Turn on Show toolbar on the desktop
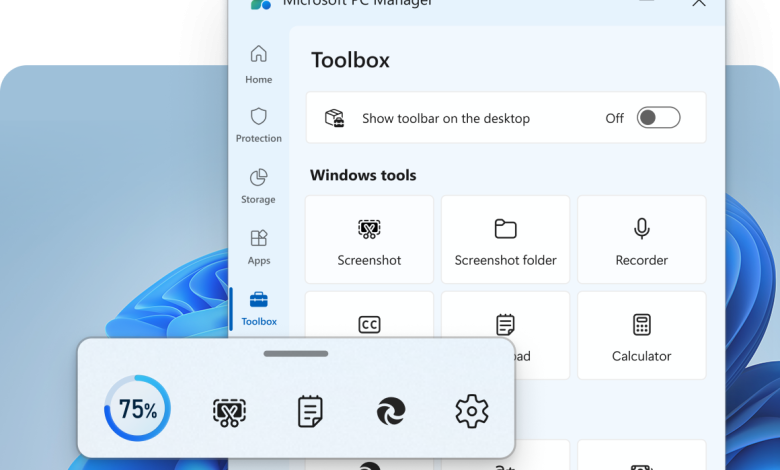 pos(658,118)
